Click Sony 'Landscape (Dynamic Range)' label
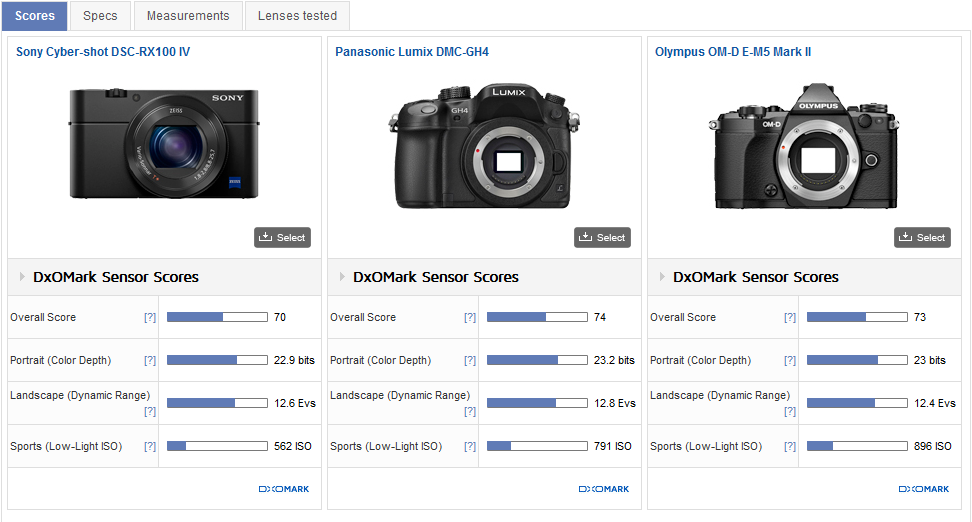The height and width of the screenshot is (522, 972). pos(80,396)
